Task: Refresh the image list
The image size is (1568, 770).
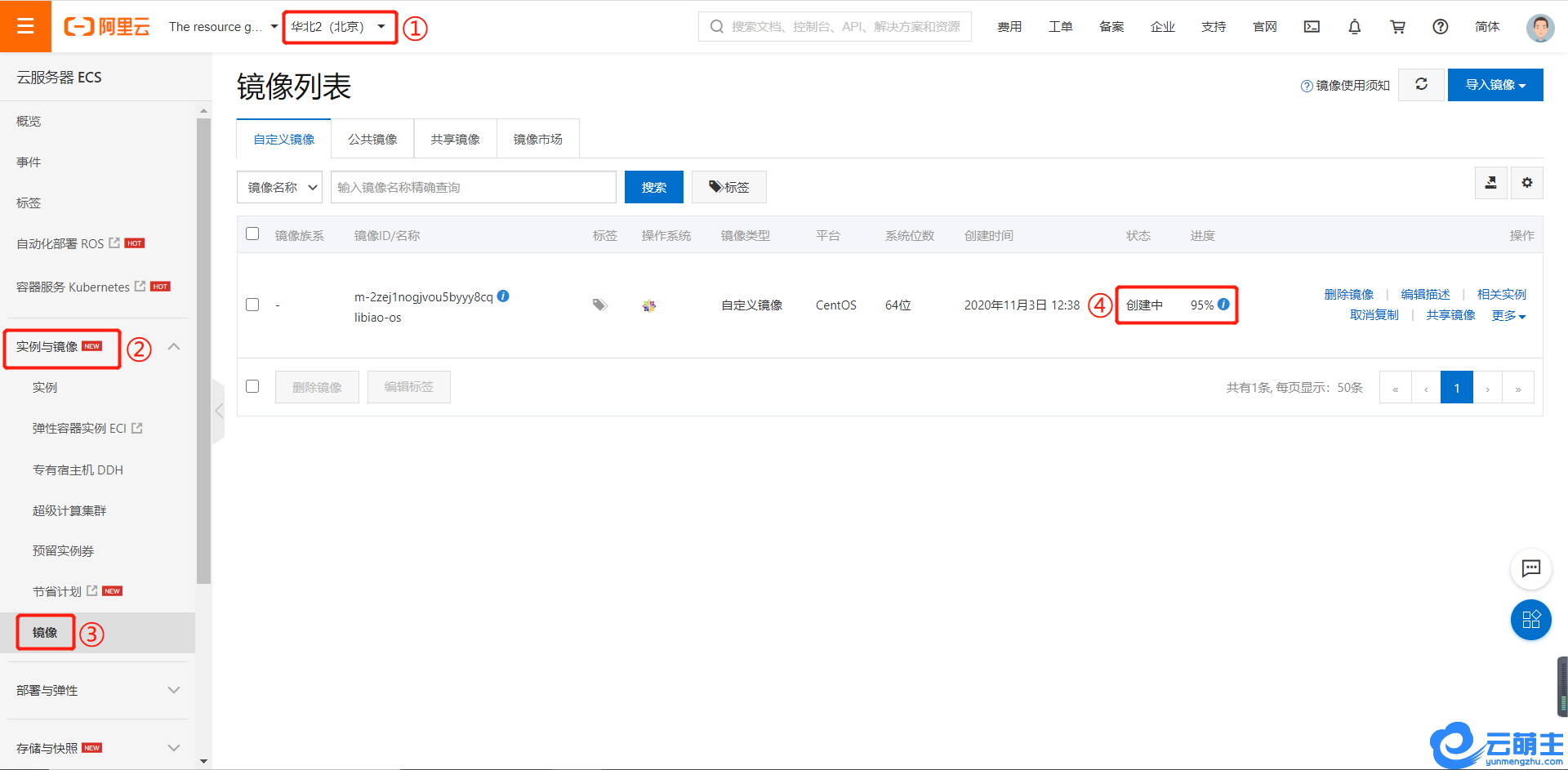Action: tap(1421, 85)
